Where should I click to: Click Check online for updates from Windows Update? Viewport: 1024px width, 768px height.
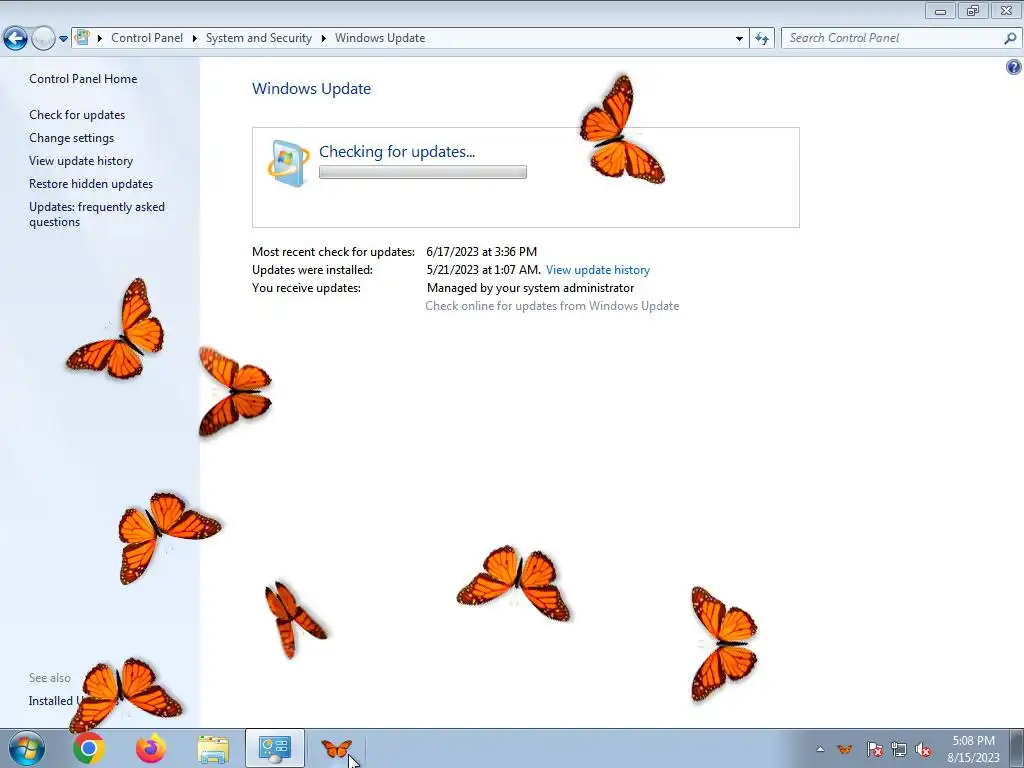pos(552,306)
